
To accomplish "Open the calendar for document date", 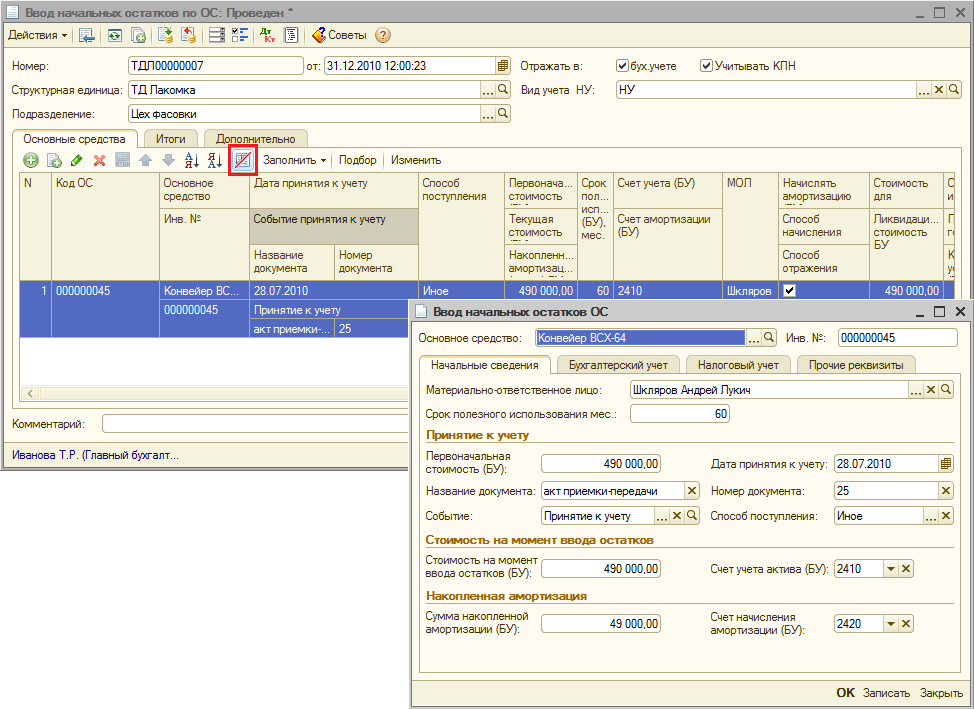I will pyautogui.click(x=503, y=66).
